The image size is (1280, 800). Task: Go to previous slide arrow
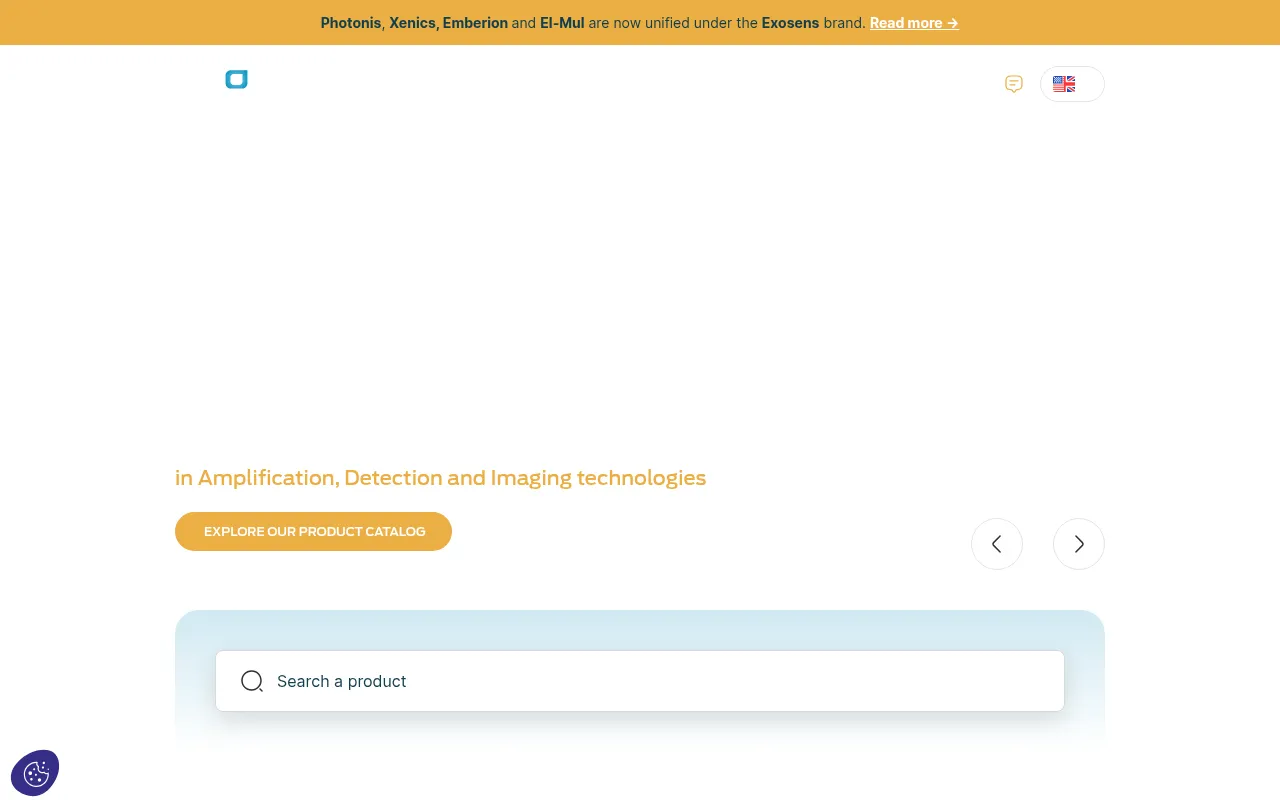[x=997, y=544]
